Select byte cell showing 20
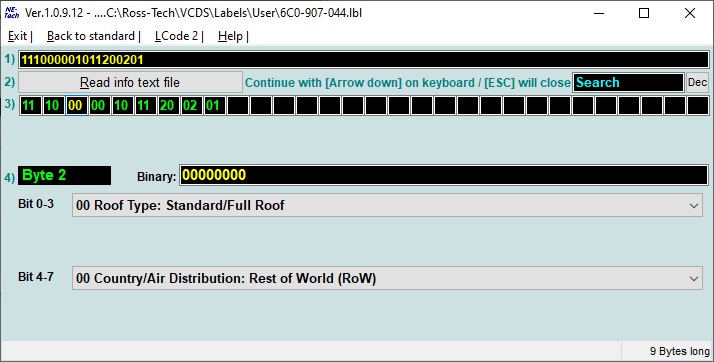Image resolution: width=714 pixels, height=362 pixels. click(x=168, y=106)
